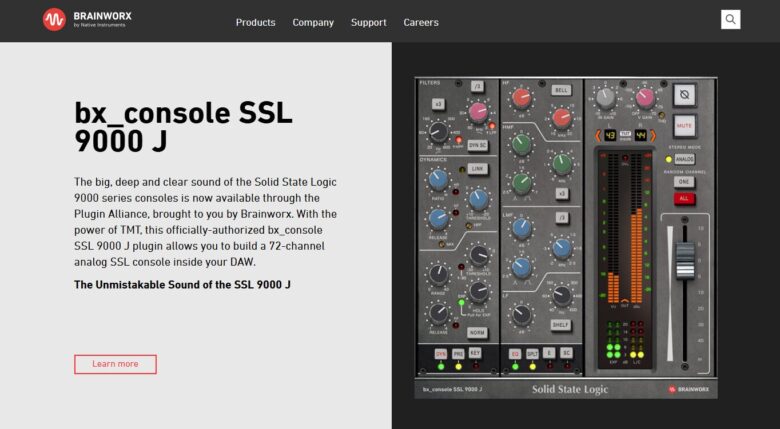Image resolution: width=780 pixels, height=429 pixels.
Task: Click the compressor RATIO knob
Action: [437, 180]
